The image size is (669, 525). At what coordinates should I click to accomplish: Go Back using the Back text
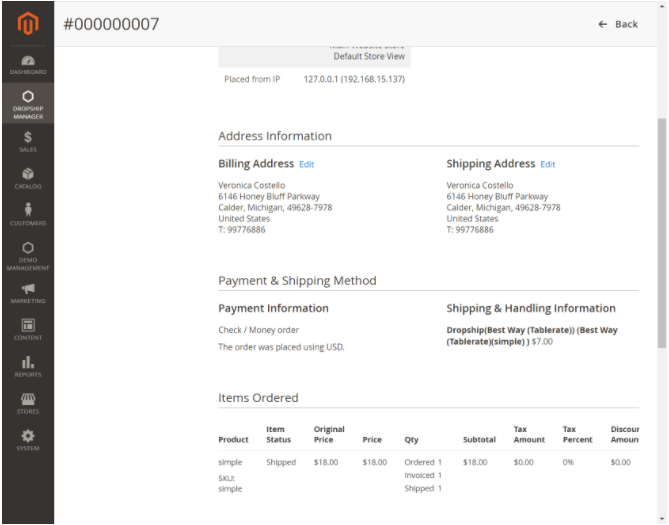[x=626, y=24]
